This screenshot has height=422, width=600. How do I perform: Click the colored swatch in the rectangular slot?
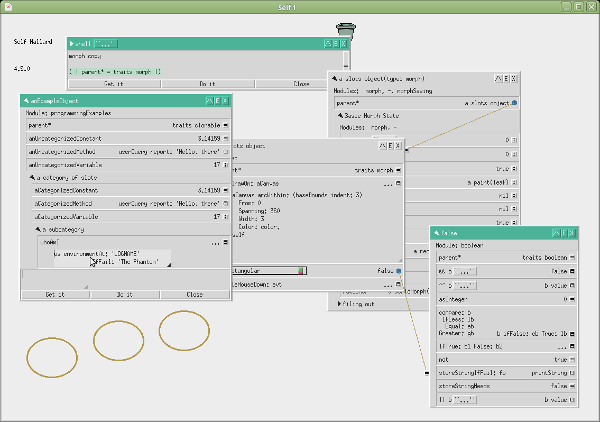pos(302,270)
